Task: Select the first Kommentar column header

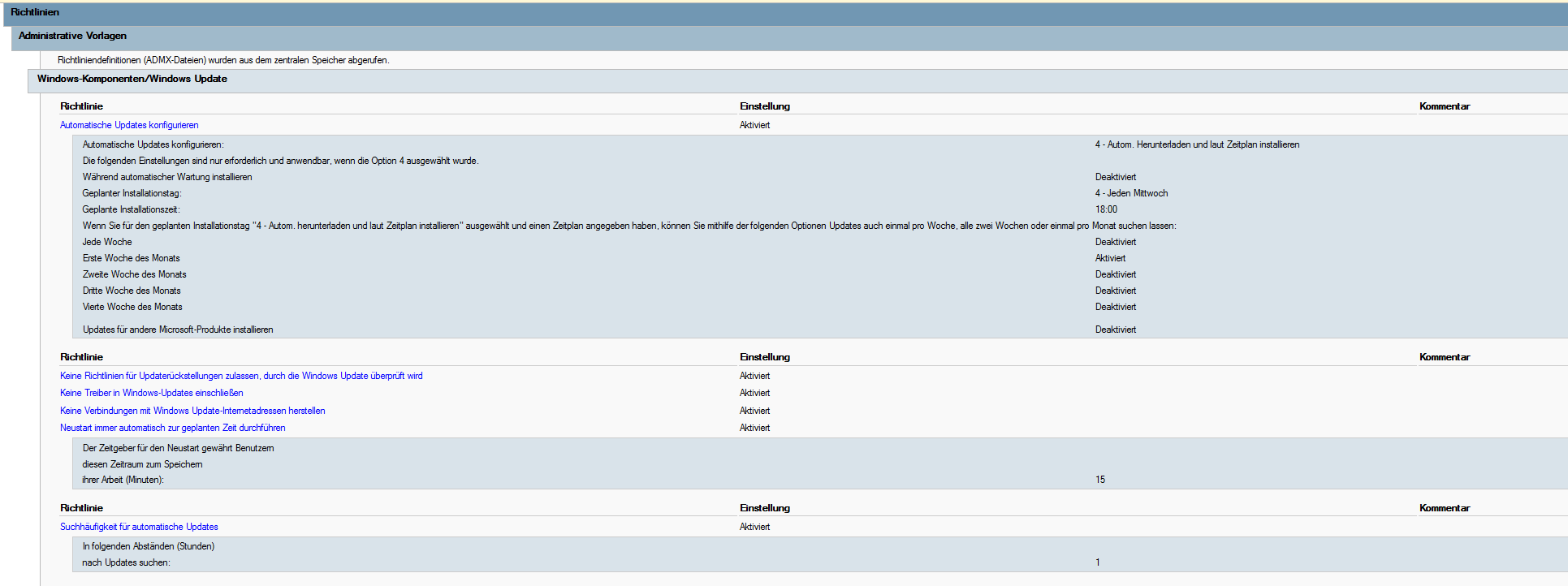Action: 1445,106
